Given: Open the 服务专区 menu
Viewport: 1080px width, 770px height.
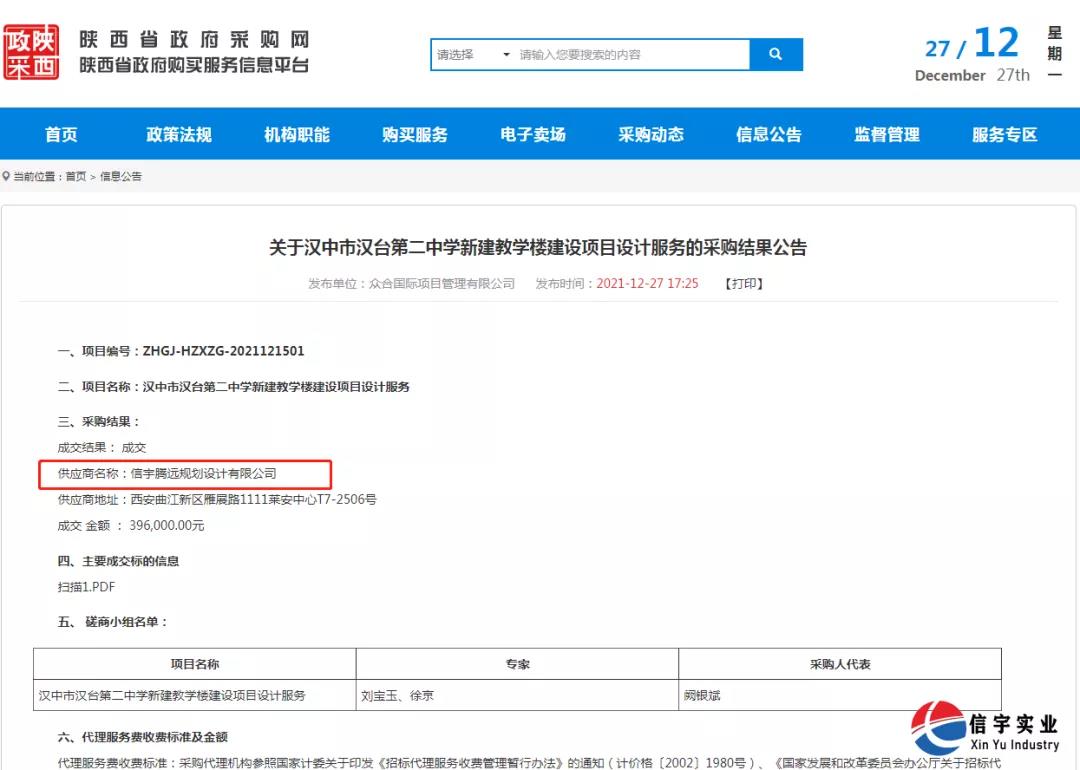Looking at the screenshot, I should pos(1005,133).
